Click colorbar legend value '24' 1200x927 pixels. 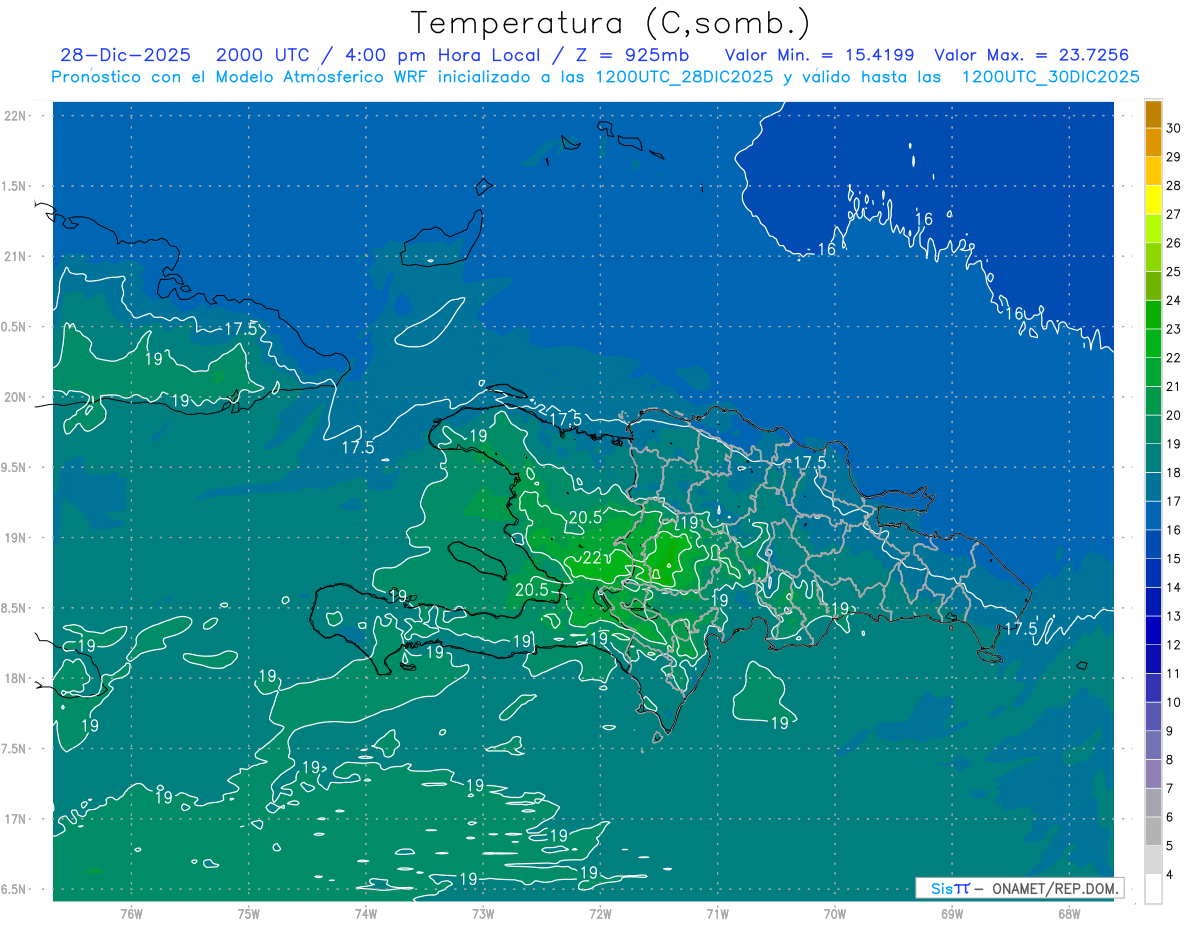pos(1174,300)
